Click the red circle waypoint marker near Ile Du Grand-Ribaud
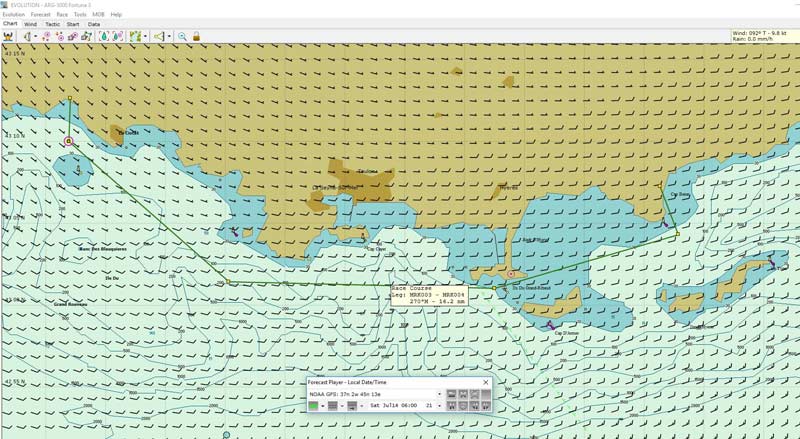 pyautogui.click(x=511, y=273)
